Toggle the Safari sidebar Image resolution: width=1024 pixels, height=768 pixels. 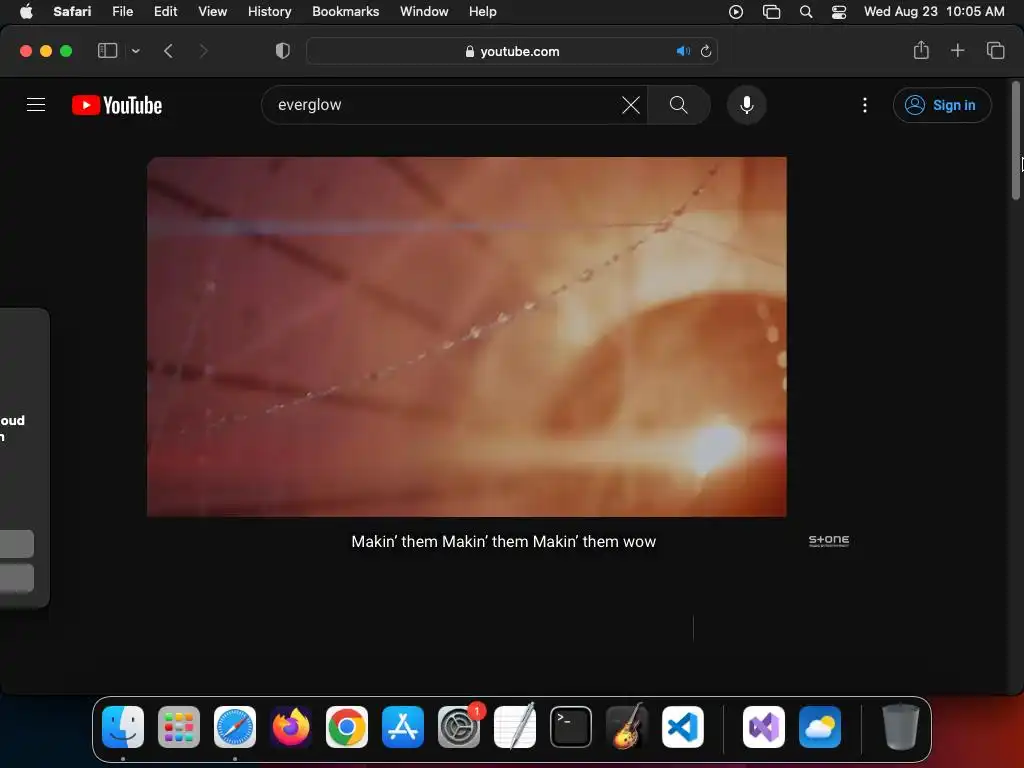coord(107,51)
